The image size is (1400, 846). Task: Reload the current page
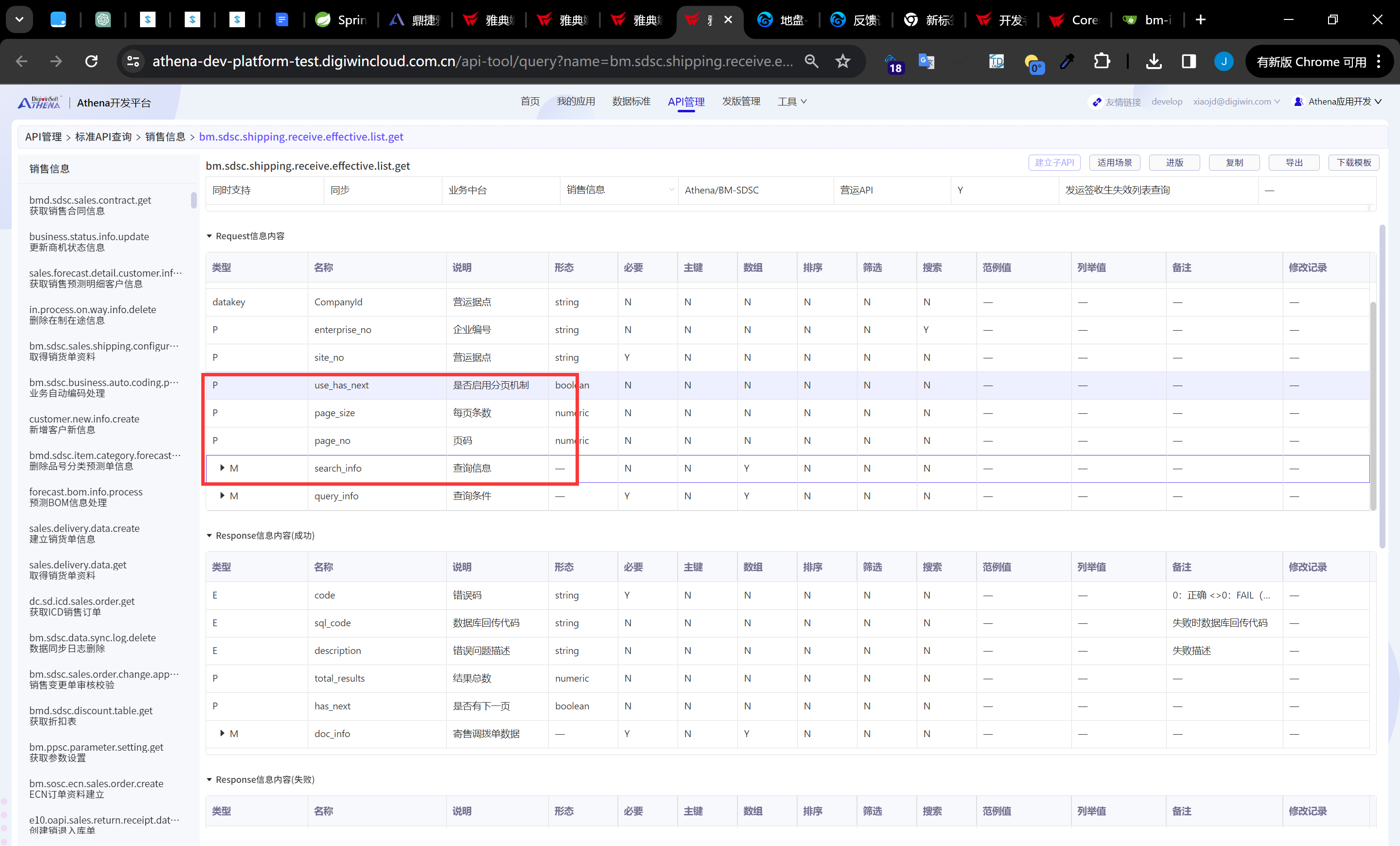coord(91,61)
